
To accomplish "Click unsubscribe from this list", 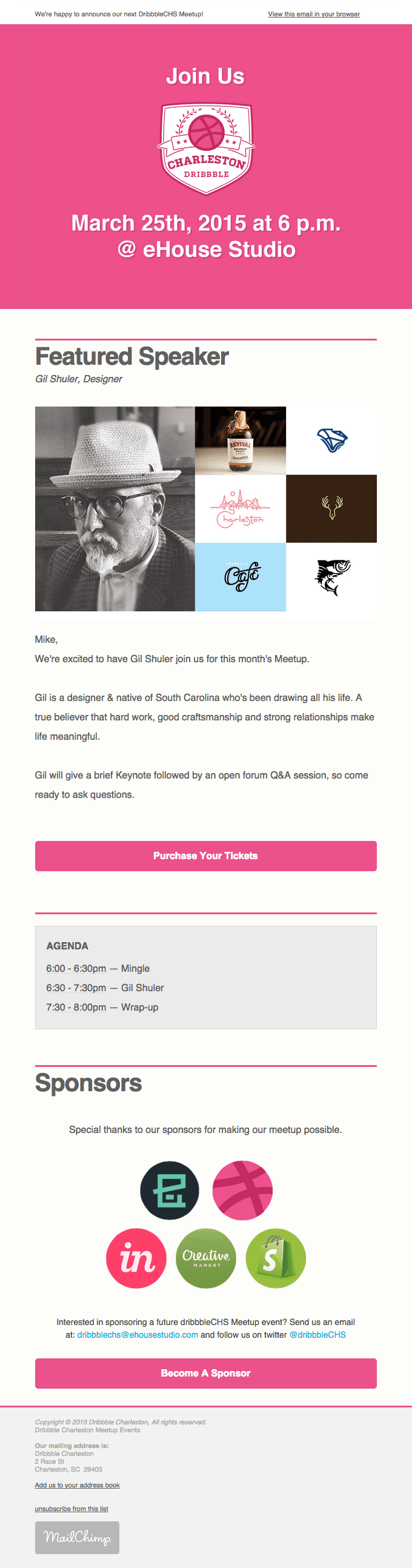I will click(x=71, y=1509).
